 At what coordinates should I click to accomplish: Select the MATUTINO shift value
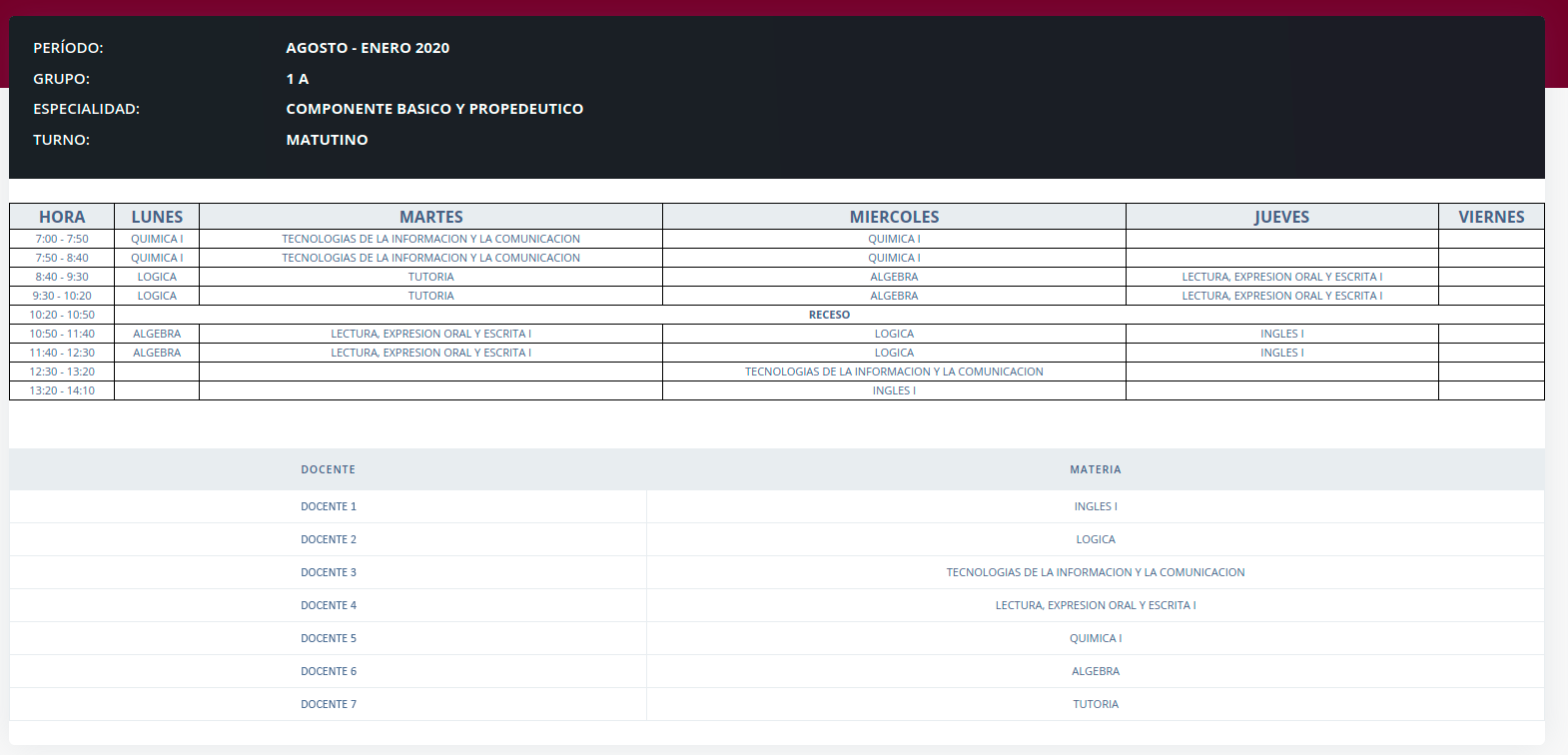tap(327, 140)
